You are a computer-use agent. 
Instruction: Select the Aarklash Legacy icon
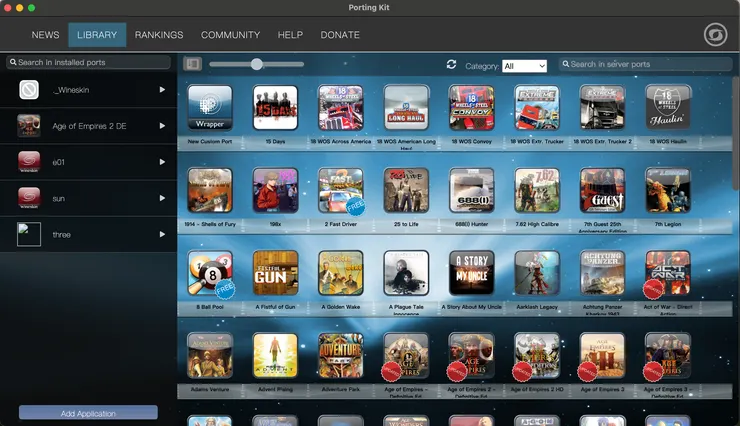pos(537,273)
